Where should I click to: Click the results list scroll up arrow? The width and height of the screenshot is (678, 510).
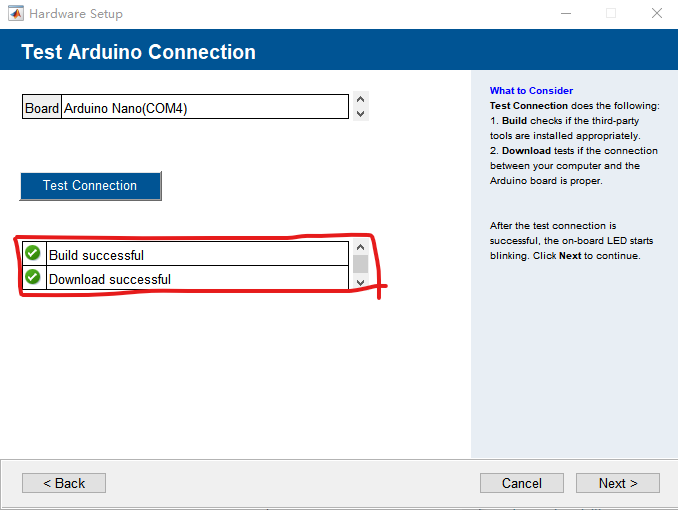point(361,247)
